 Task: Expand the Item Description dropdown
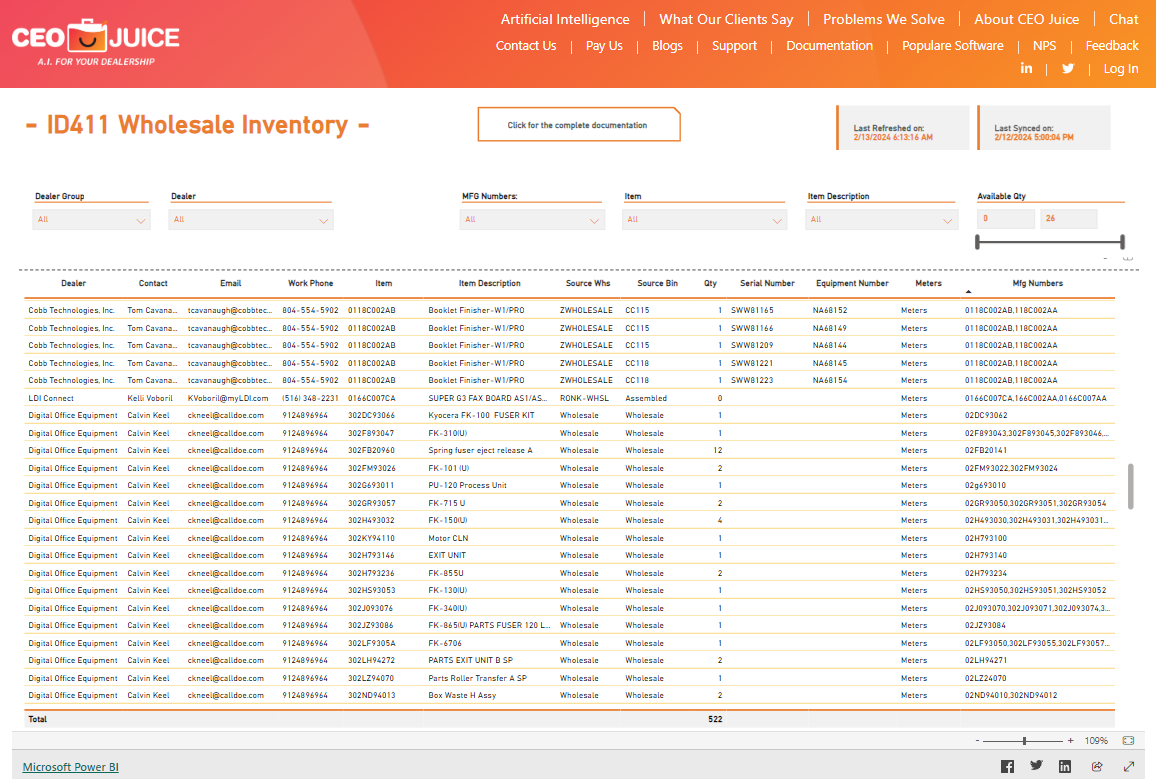882,220
